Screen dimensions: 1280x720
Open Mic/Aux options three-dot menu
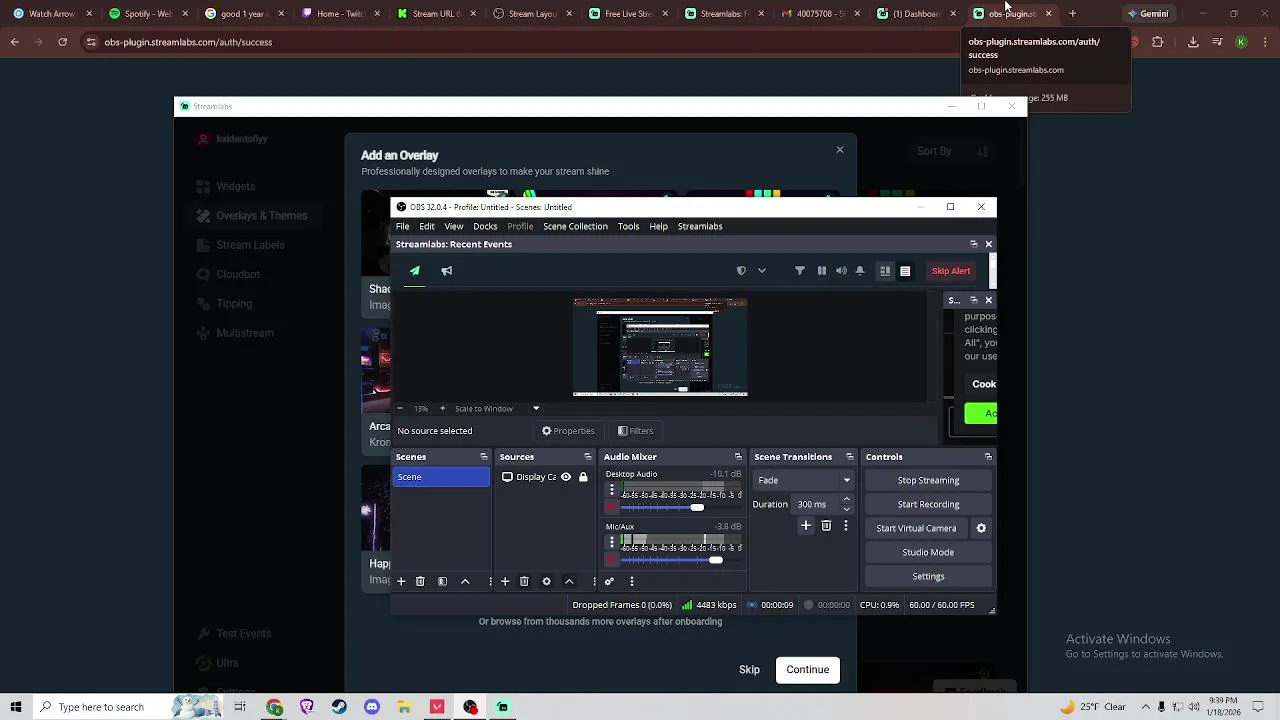pos(612,542)
